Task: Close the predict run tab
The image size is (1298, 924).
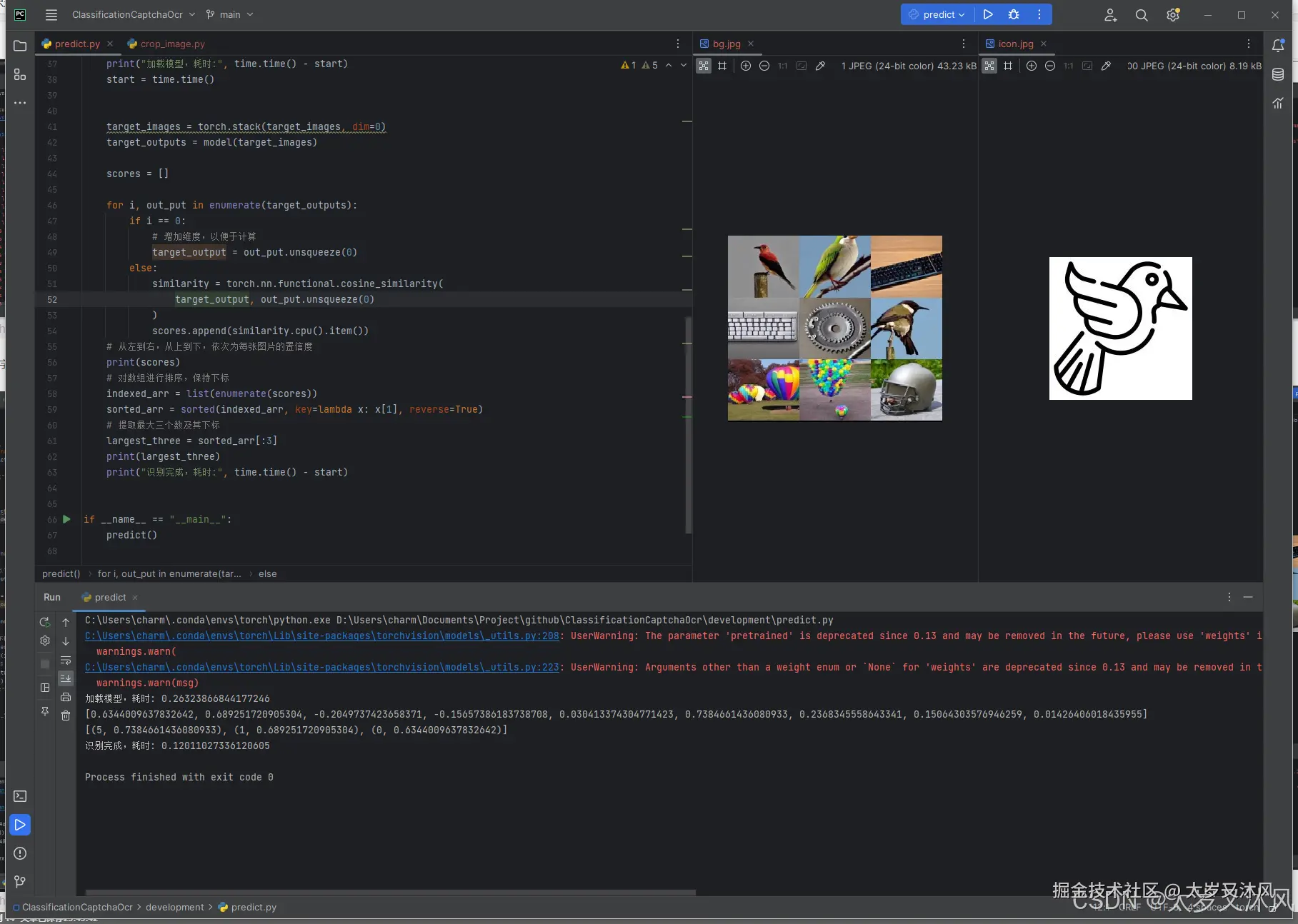Action: click(x=135, y=598)
